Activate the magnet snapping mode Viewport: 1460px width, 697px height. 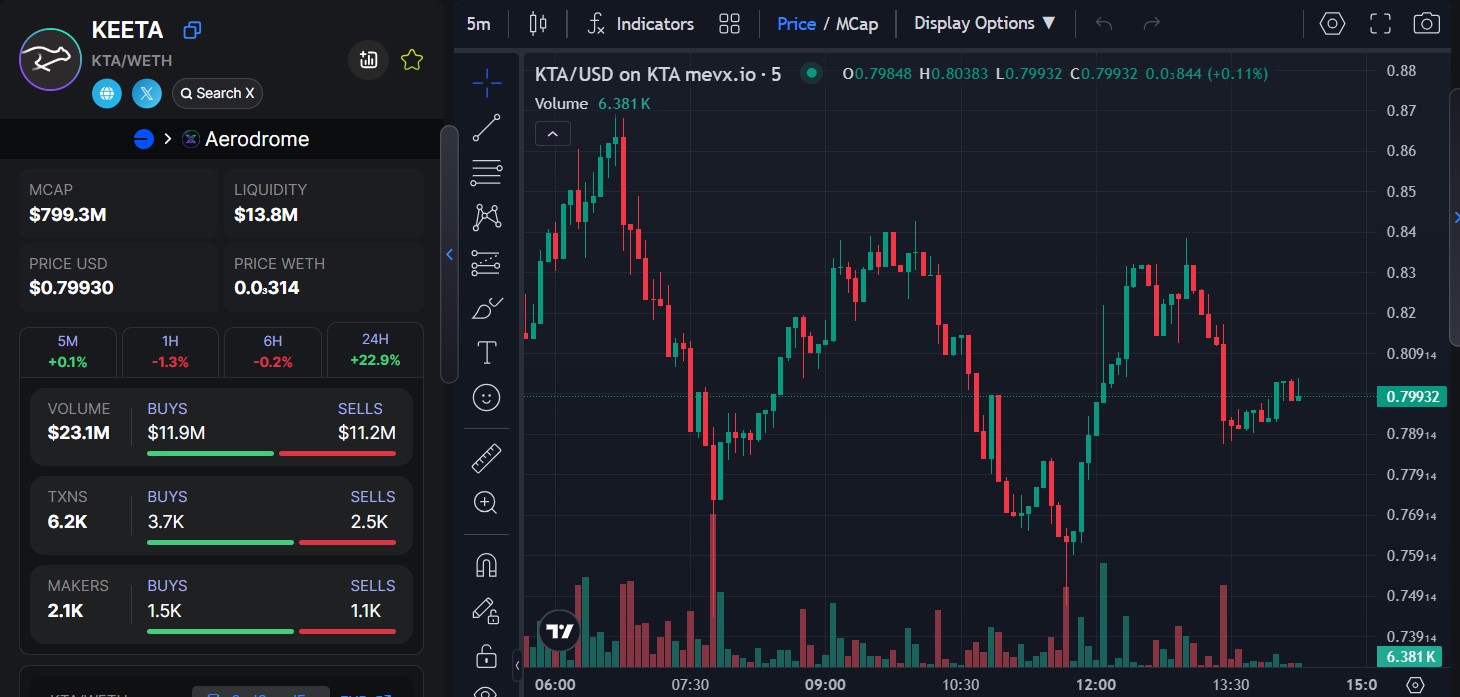(x=487, y=565)
